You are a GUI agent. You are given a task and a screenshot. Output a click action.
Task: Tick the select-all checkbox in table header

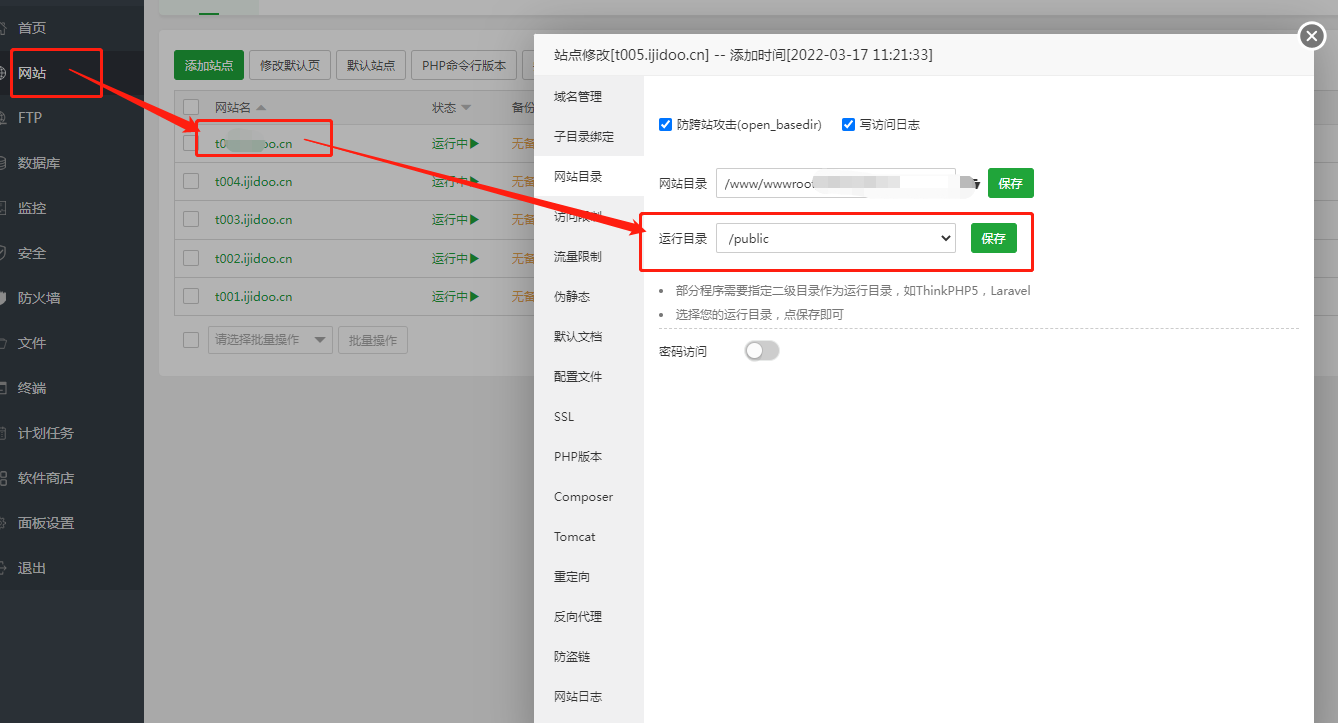[x=191, y=107]
